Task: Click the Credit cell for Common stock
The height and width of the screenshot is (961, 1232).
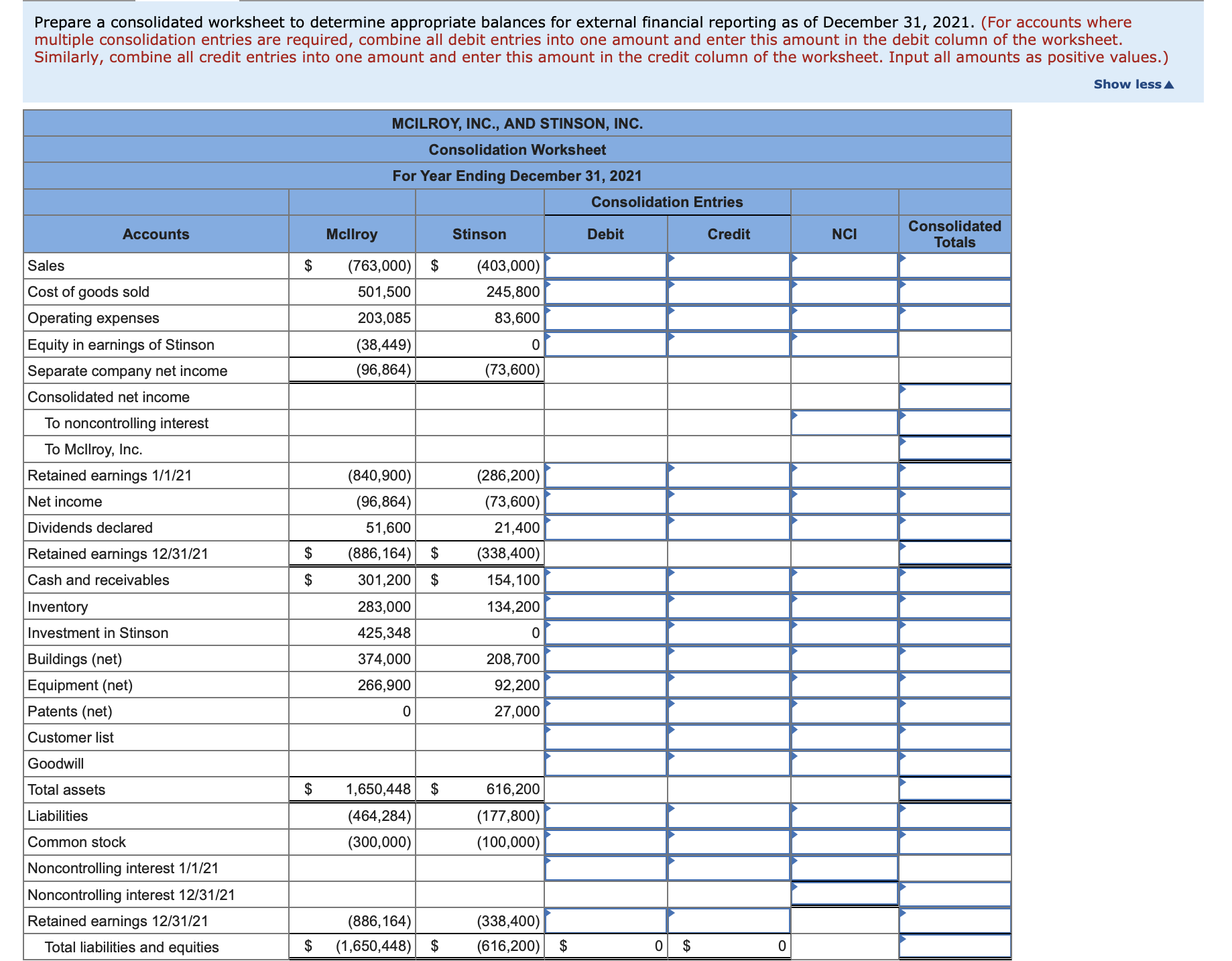Action: click(729, 842)
